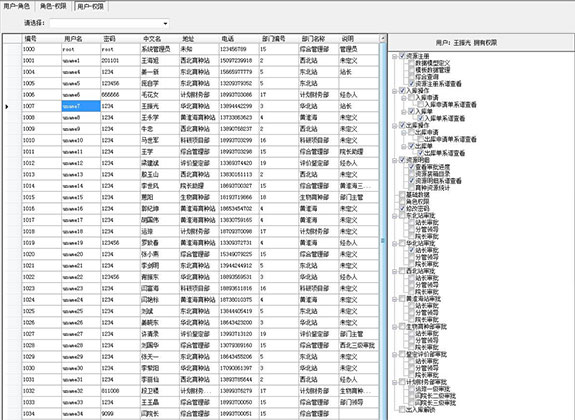Switch to the 用户-角色 tab
575x420 pixels.
pyautogui.click(x=17, y=6)
